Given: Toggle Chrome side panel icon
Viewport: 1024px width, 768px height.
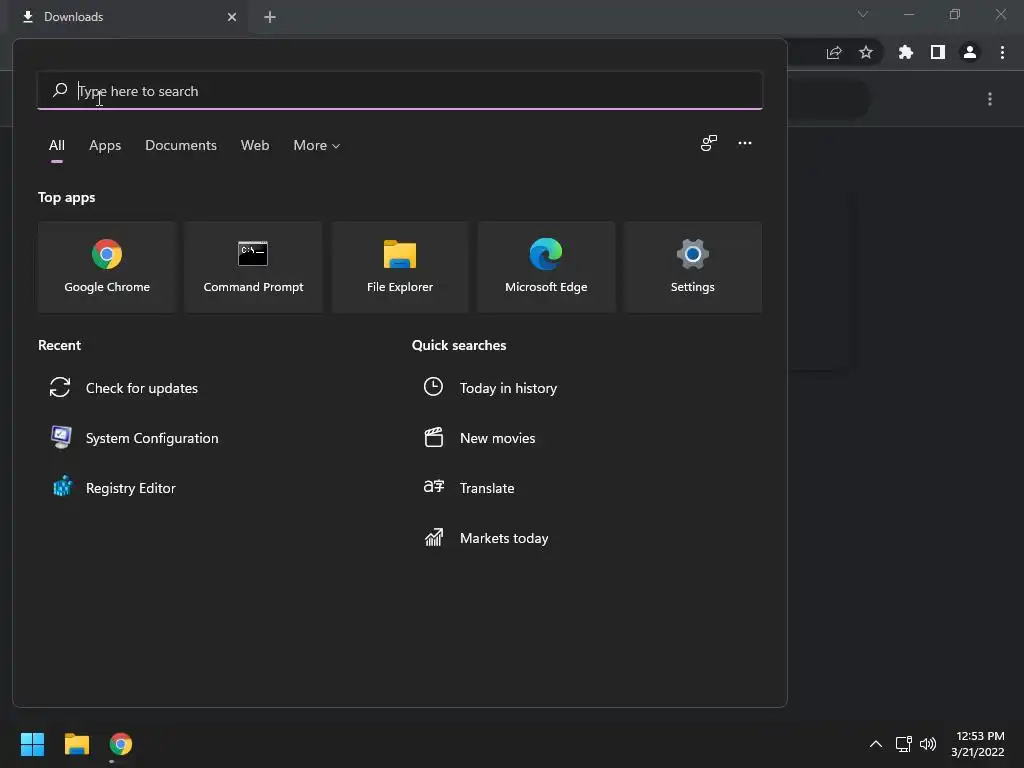Looking at the screenshot, I should [937, 52].
